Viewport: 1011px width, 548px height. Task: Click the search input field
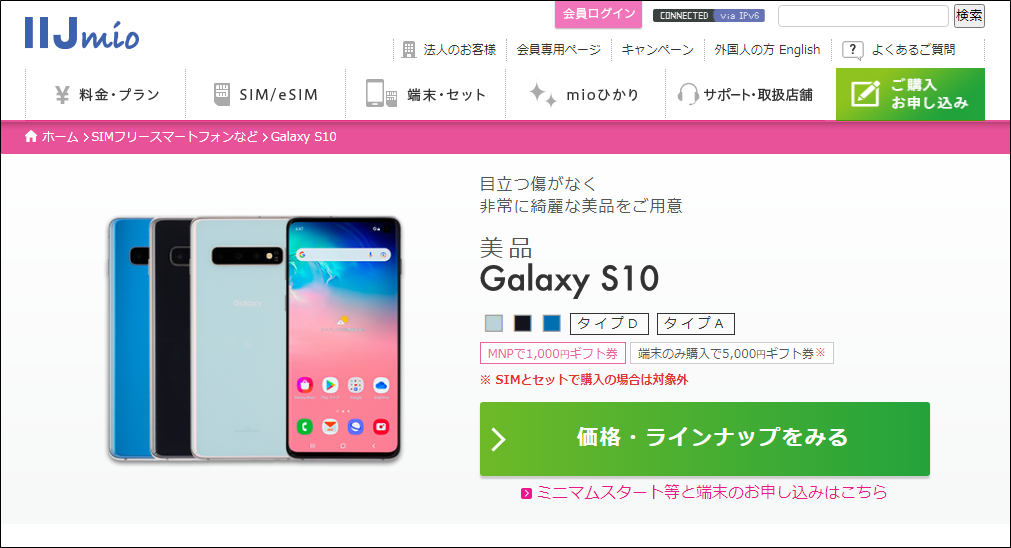tap(863, 15)
